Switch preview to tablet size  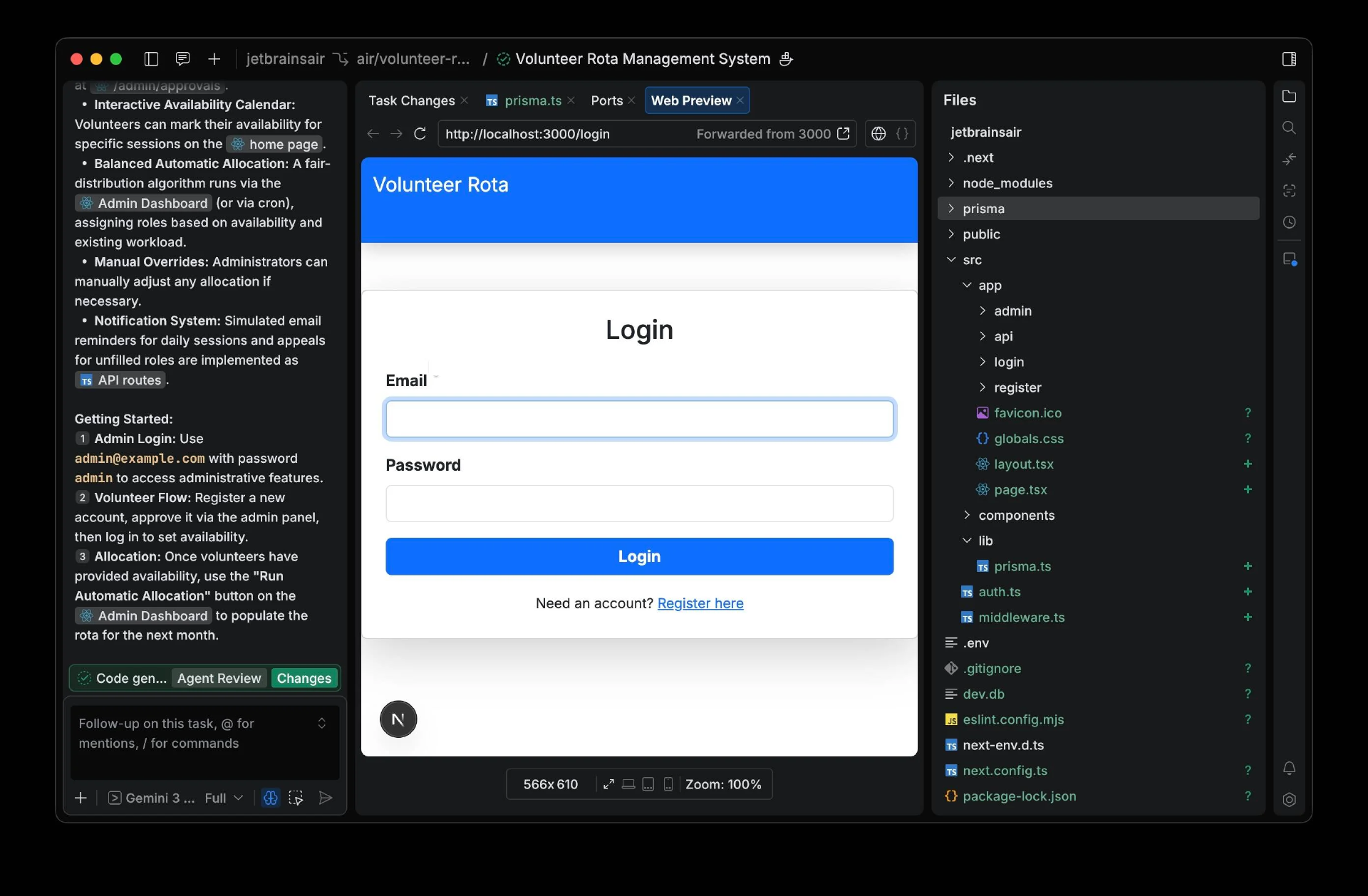pos(648,784)
